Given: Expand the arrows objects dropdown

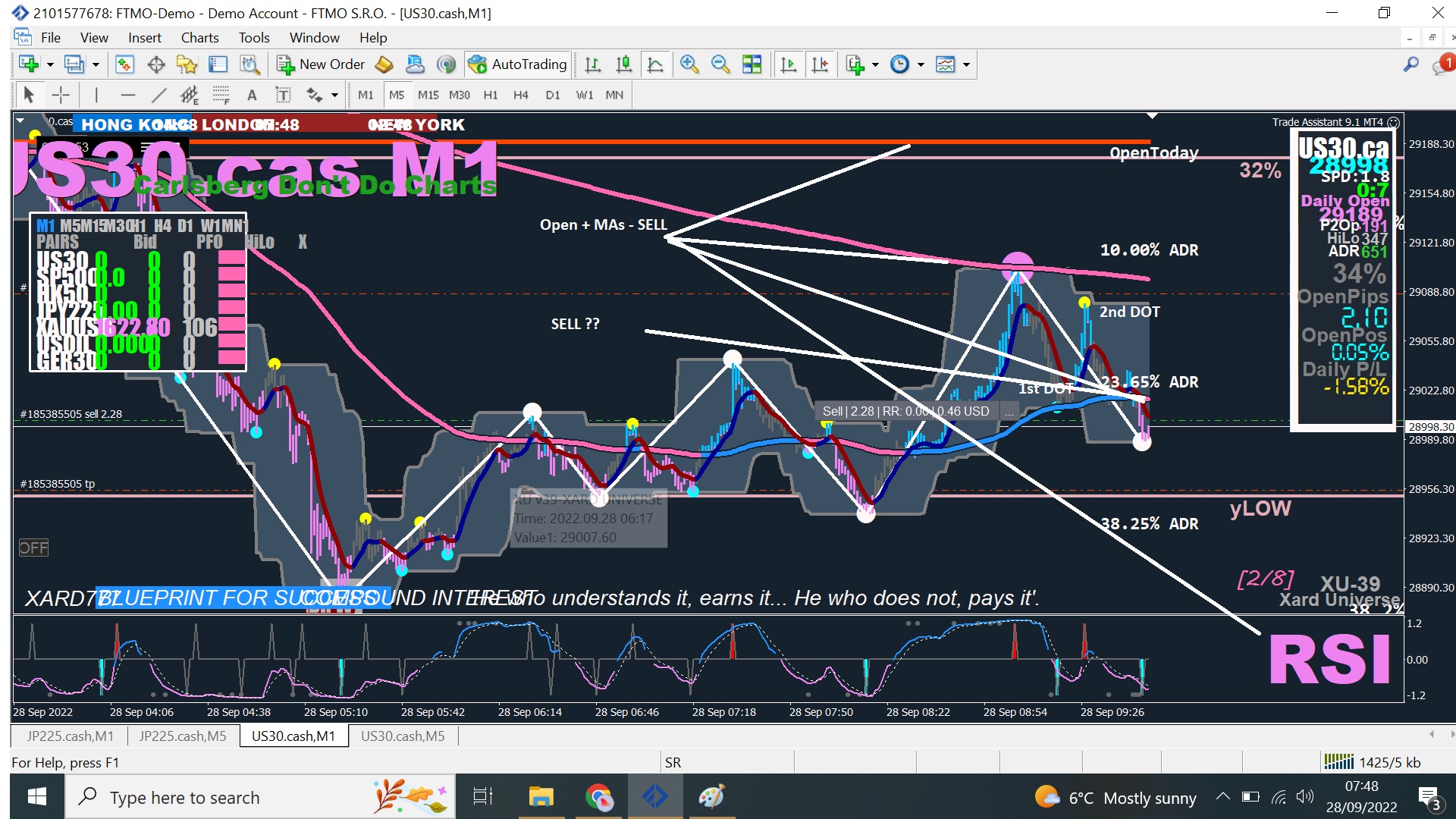Looking at the screenshot, I should (x=334, y=95).
